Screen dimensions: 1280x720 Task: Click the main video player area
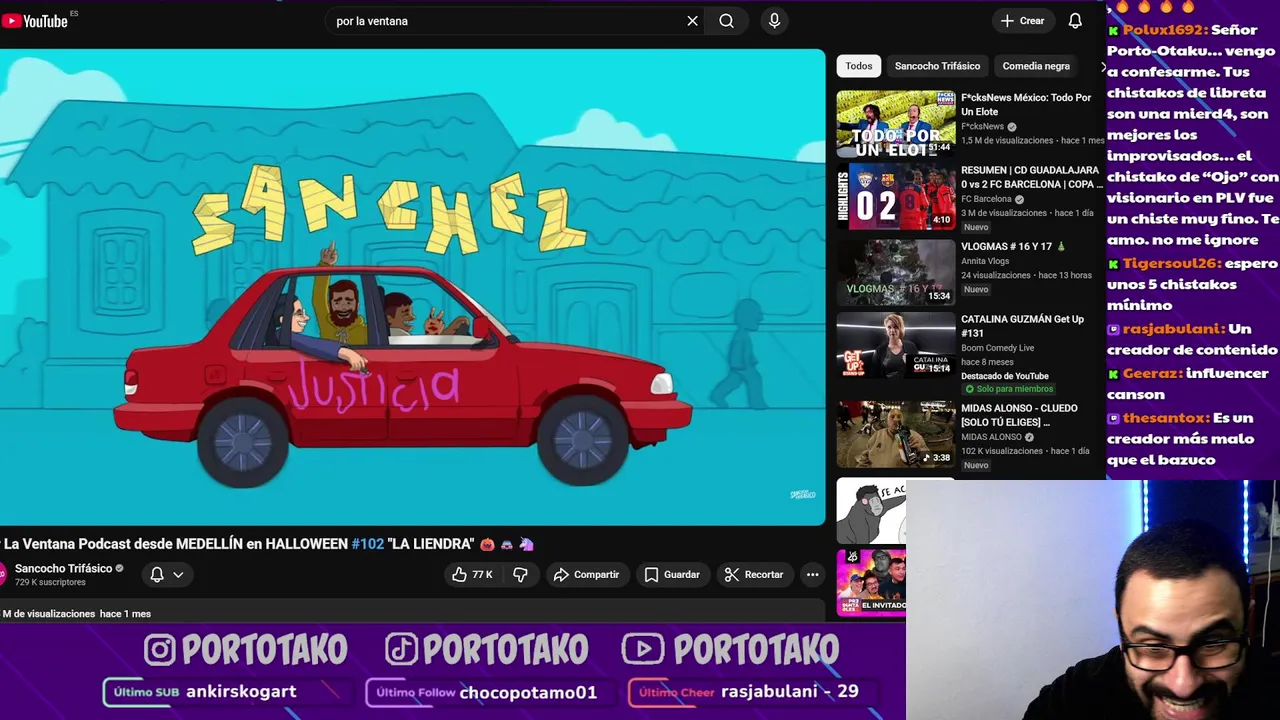pos(412,287)
